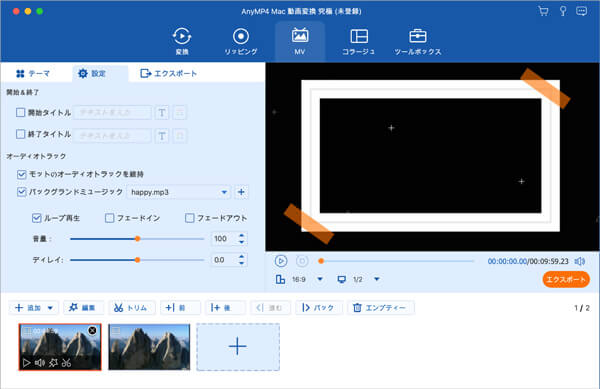This screenshot has height=389, width=600.
Task: Increase the volume value with up arrow
Action: click(241, 236)
